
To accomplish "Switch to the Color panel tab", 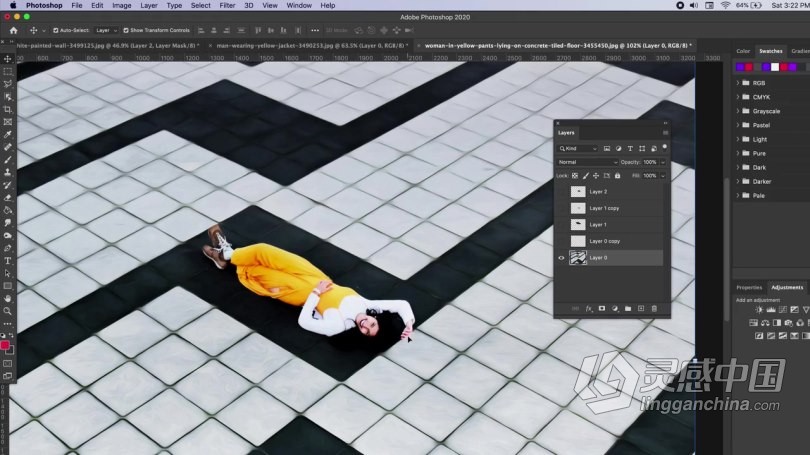I will [x=743, y=51].
